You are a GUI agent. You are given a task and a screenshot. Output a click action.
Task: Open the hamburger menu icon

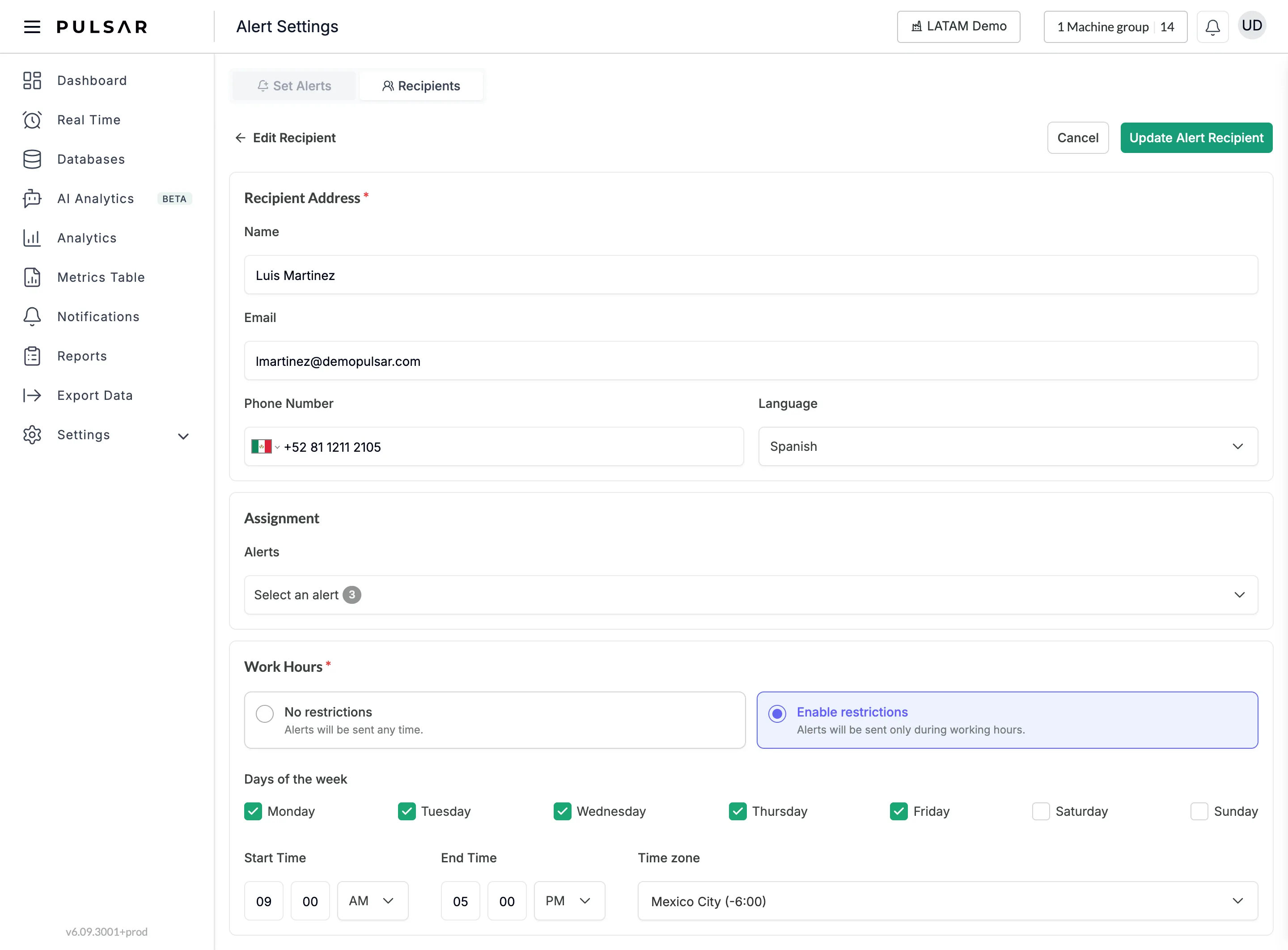pyautogui.click(x=32, y=26)
